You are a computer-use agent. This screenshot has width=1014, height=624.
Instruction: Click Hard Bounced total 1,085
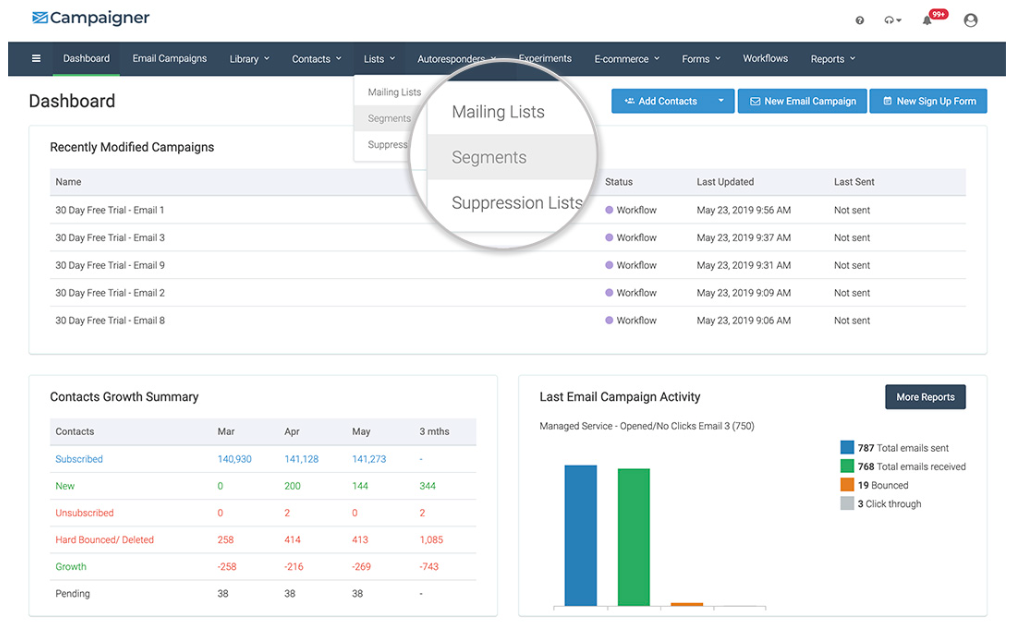tap(431, 540)
